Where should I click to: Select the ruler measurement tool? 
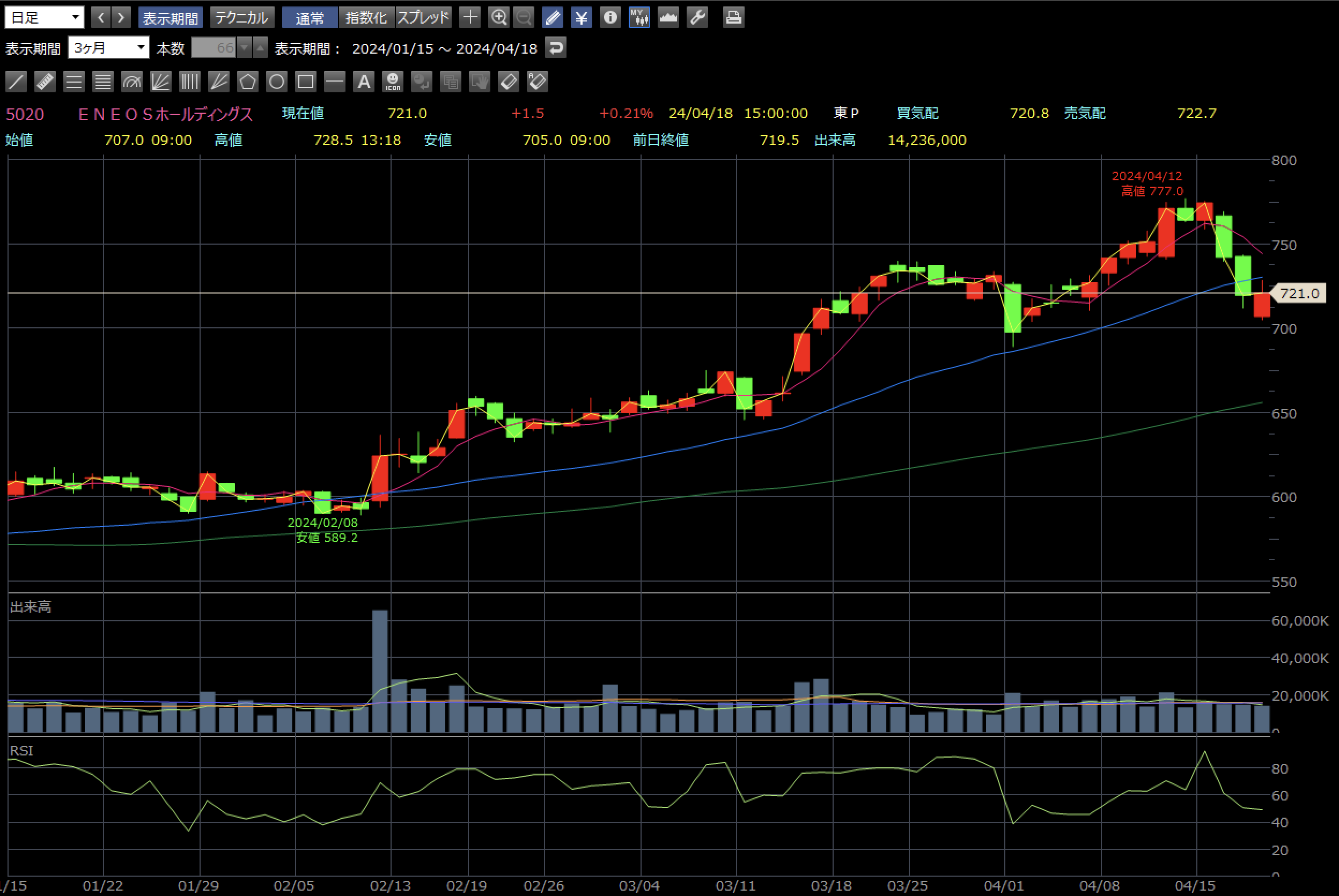point(45,82)
